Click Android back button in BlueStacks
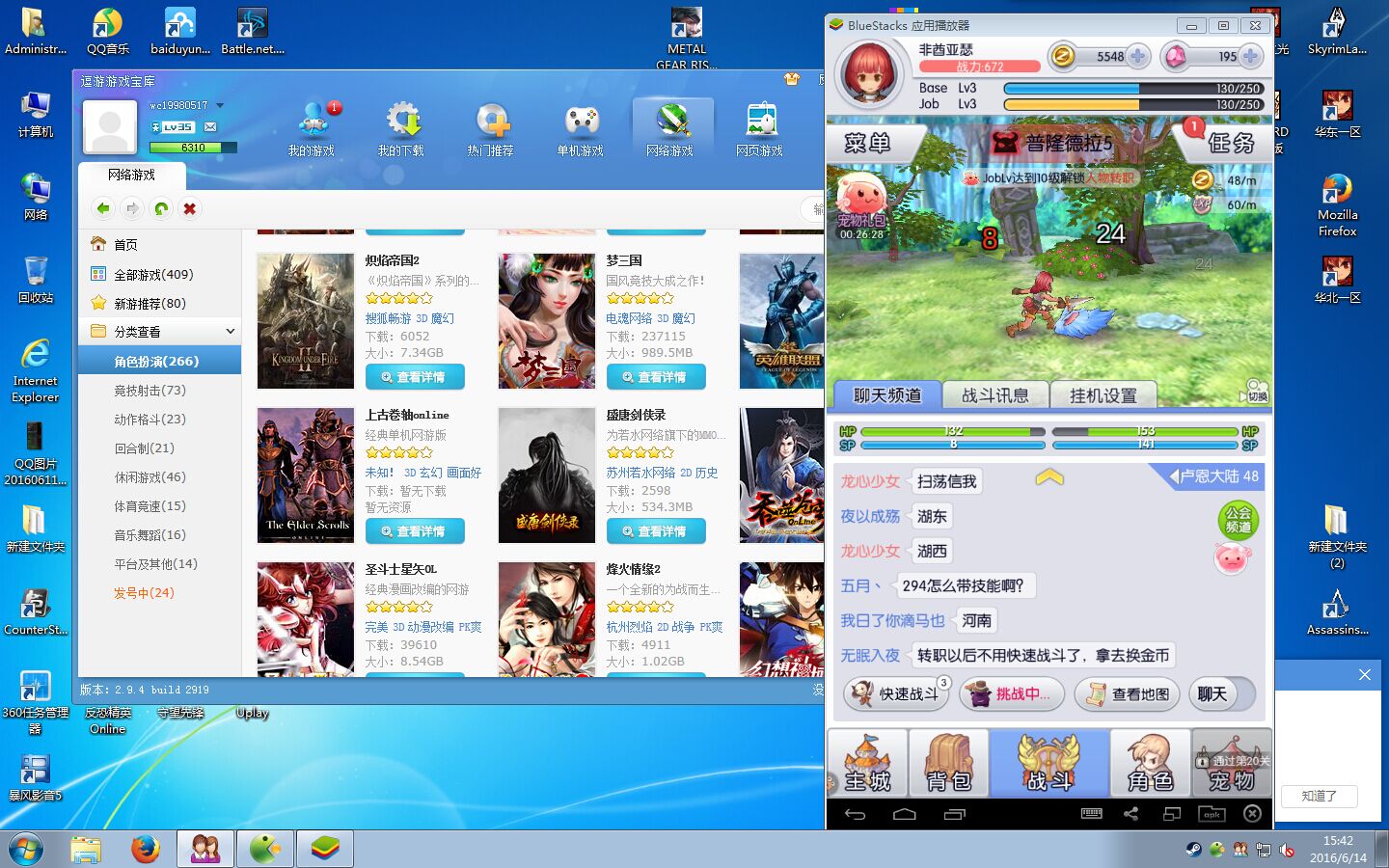The image size is (1389, 868). point(855,814)
